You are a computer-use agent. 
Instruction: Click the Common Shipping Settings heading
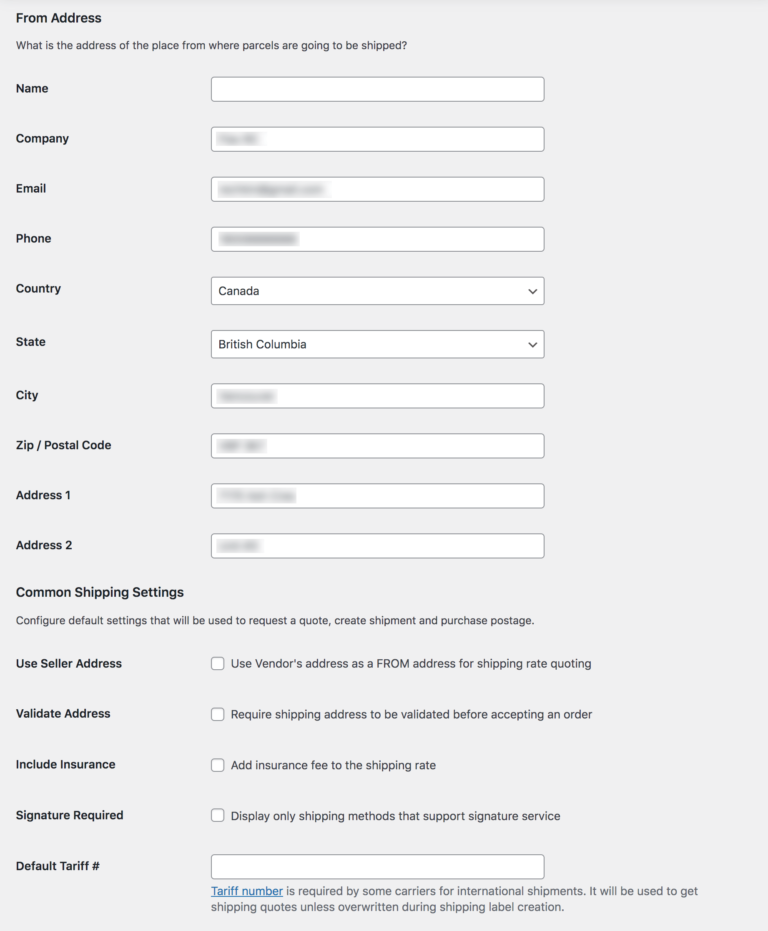click(99, 592)
